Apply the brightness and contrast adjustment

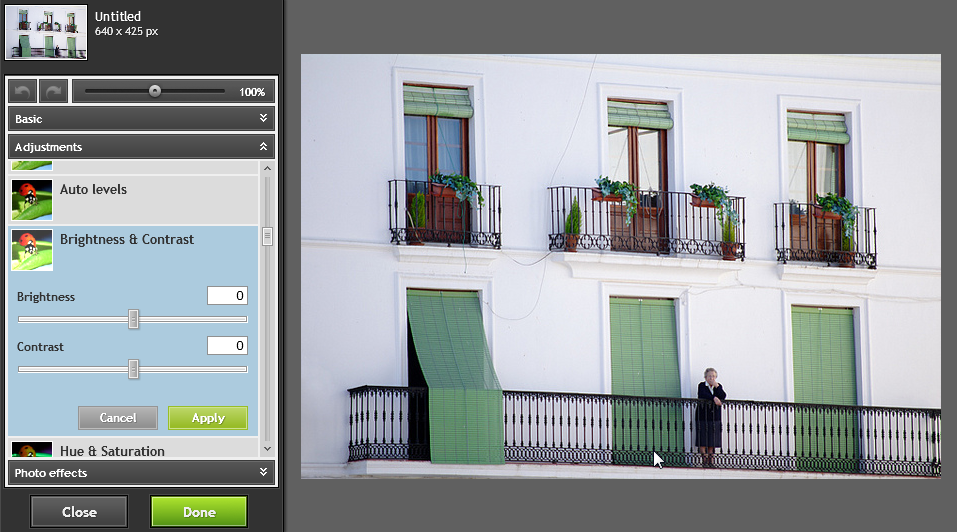tap(208, 418)
